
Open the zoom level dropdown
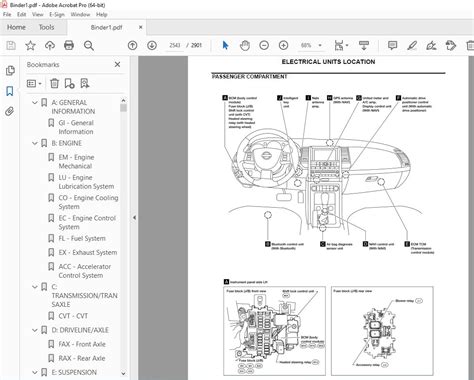320,45
